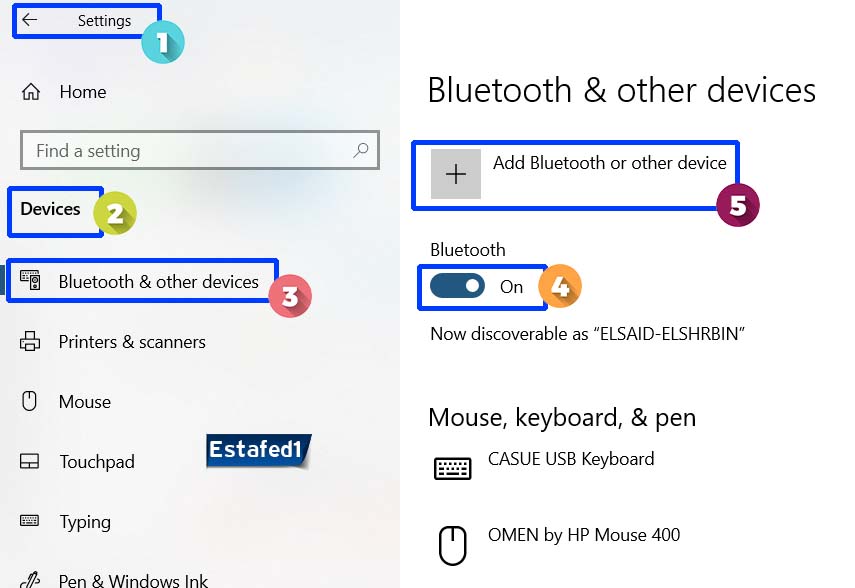The width and height of the screenshot is (855, 588).
Task: Click the Typing keyboard icon
Action: [30, 521]
